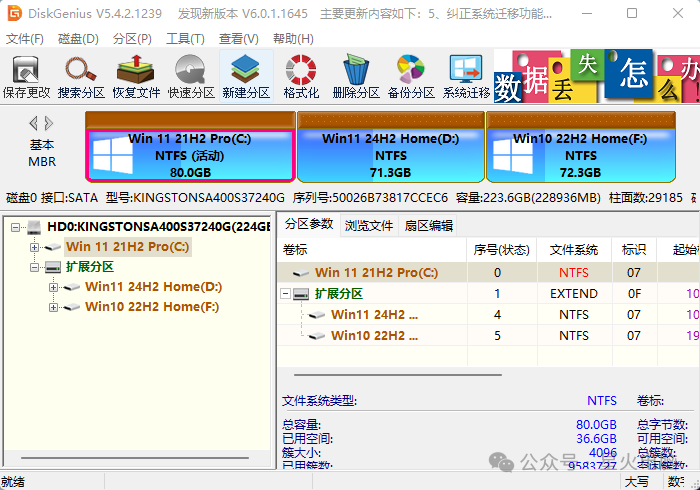This screenshot has height=490, width=700.
Task: Click the Save Changes (保存更改) toolbar icon
Action: [26, 76]
